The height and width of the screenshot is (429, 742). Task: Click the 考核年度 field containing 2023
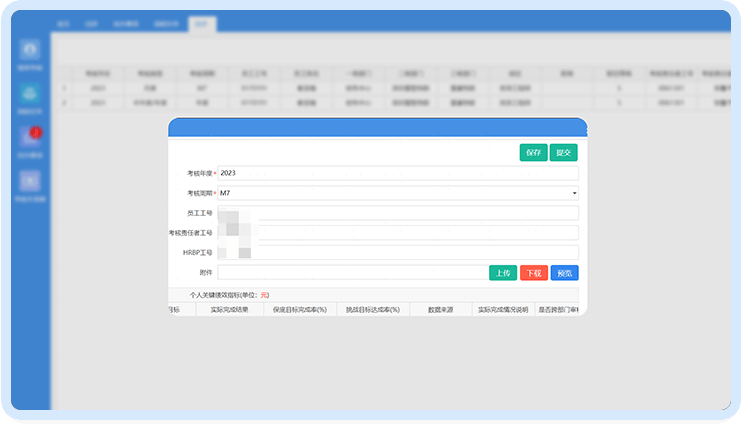(398, 173)
